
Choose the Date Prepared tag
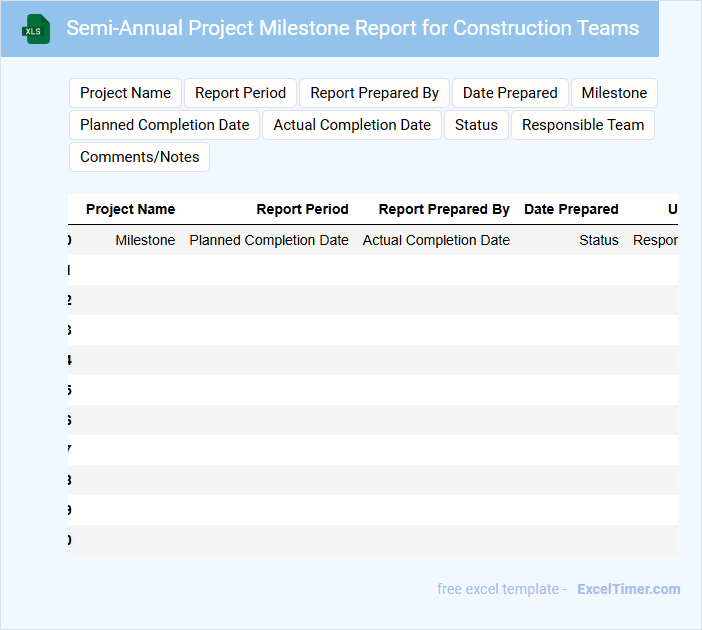coord(510,93)
